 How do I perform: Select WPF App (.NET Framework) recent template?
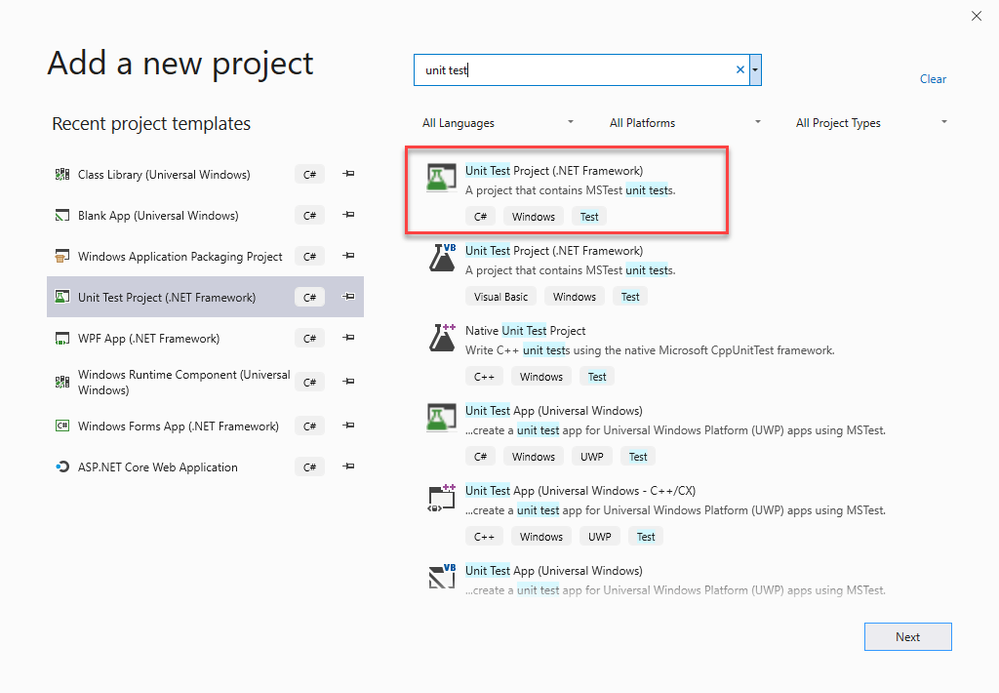pos(205,338)
